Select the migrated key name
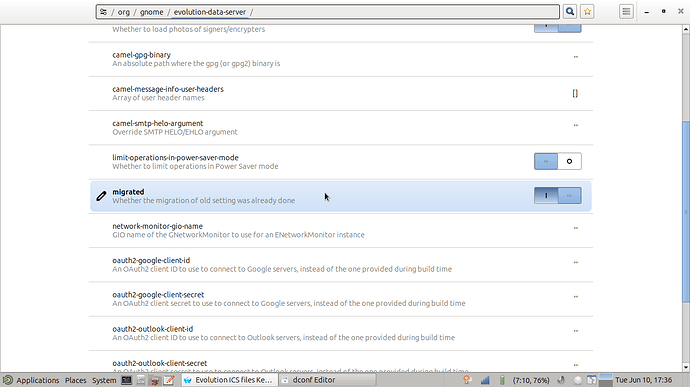This screenshot has height=387, width=690. (x=128, y=192)
